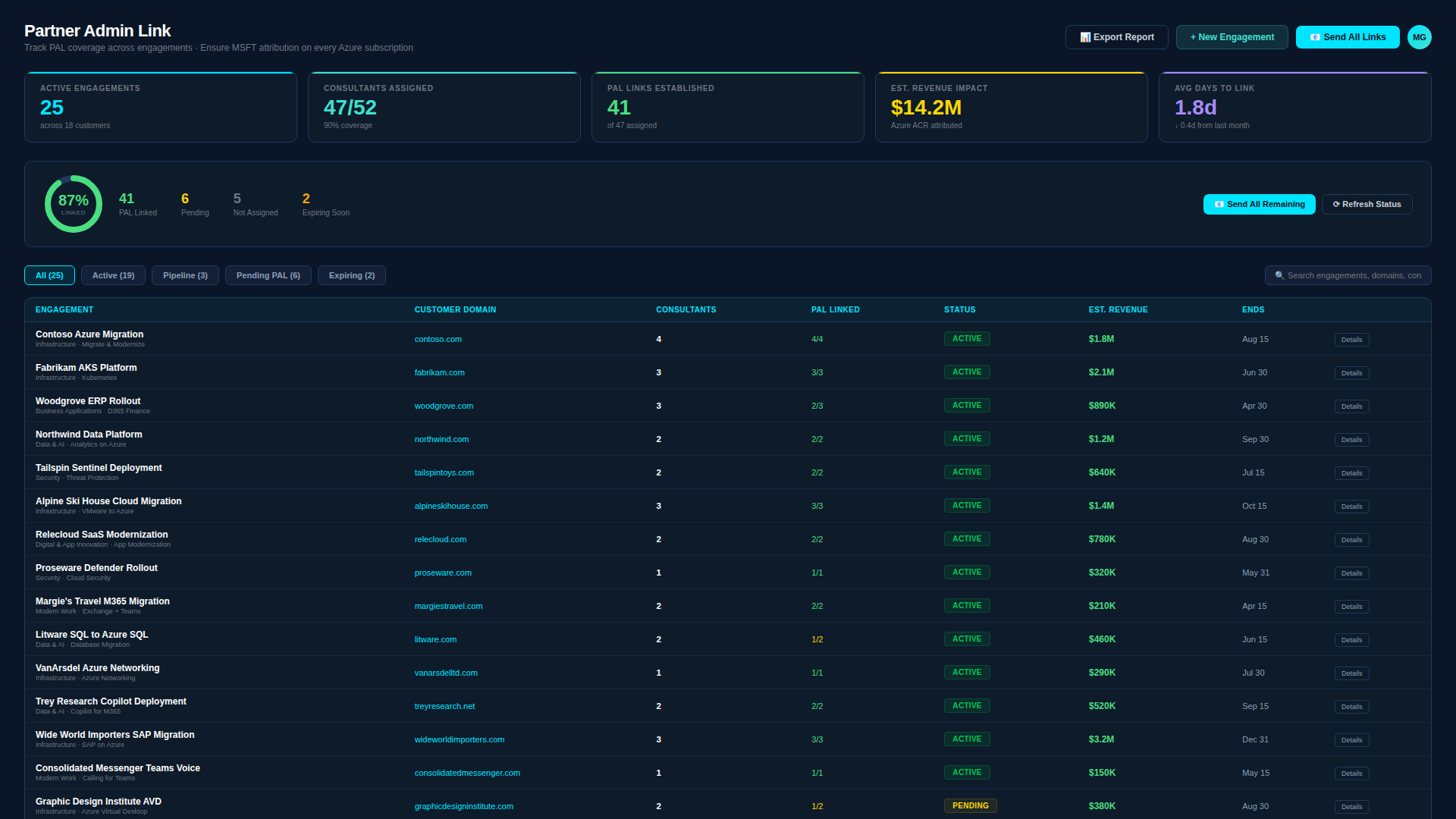
Task: Click the Send All Remaining button
Action: (1259, 204)
